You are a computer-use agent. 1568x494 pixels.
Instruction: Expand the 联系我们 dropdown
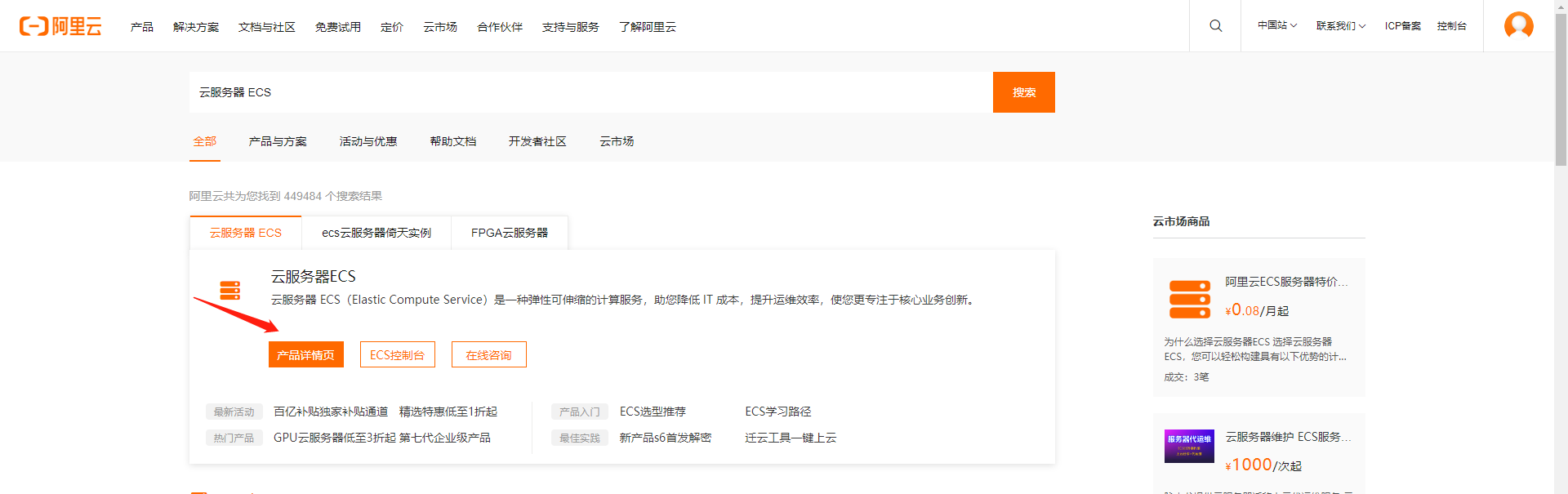point(1341,26)
